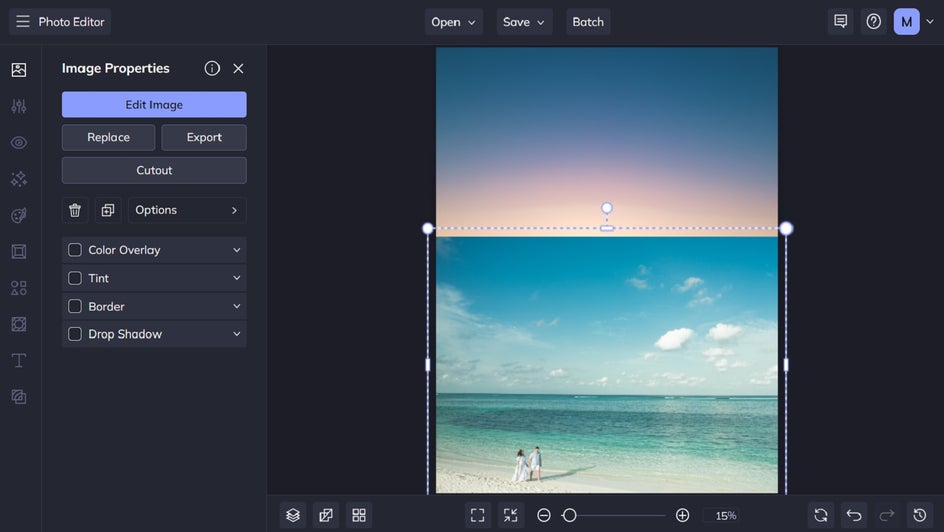Screen dimensions: 944x532
Task: Click the trash delete icon
Action: pyautogui.click(x=75, y=210)
